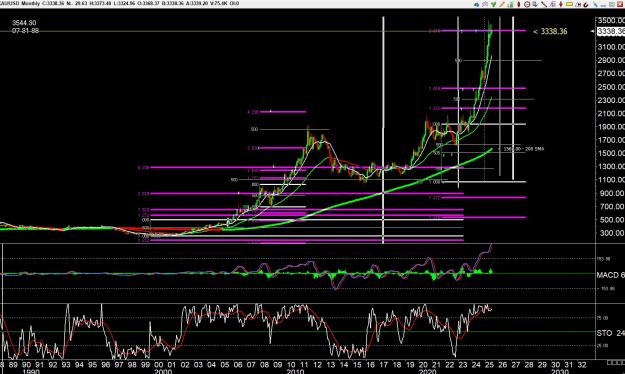Viewport: 625px width, 374px height.
Task: Click year 25 on the time axis
Action: [x=489, y=364]
